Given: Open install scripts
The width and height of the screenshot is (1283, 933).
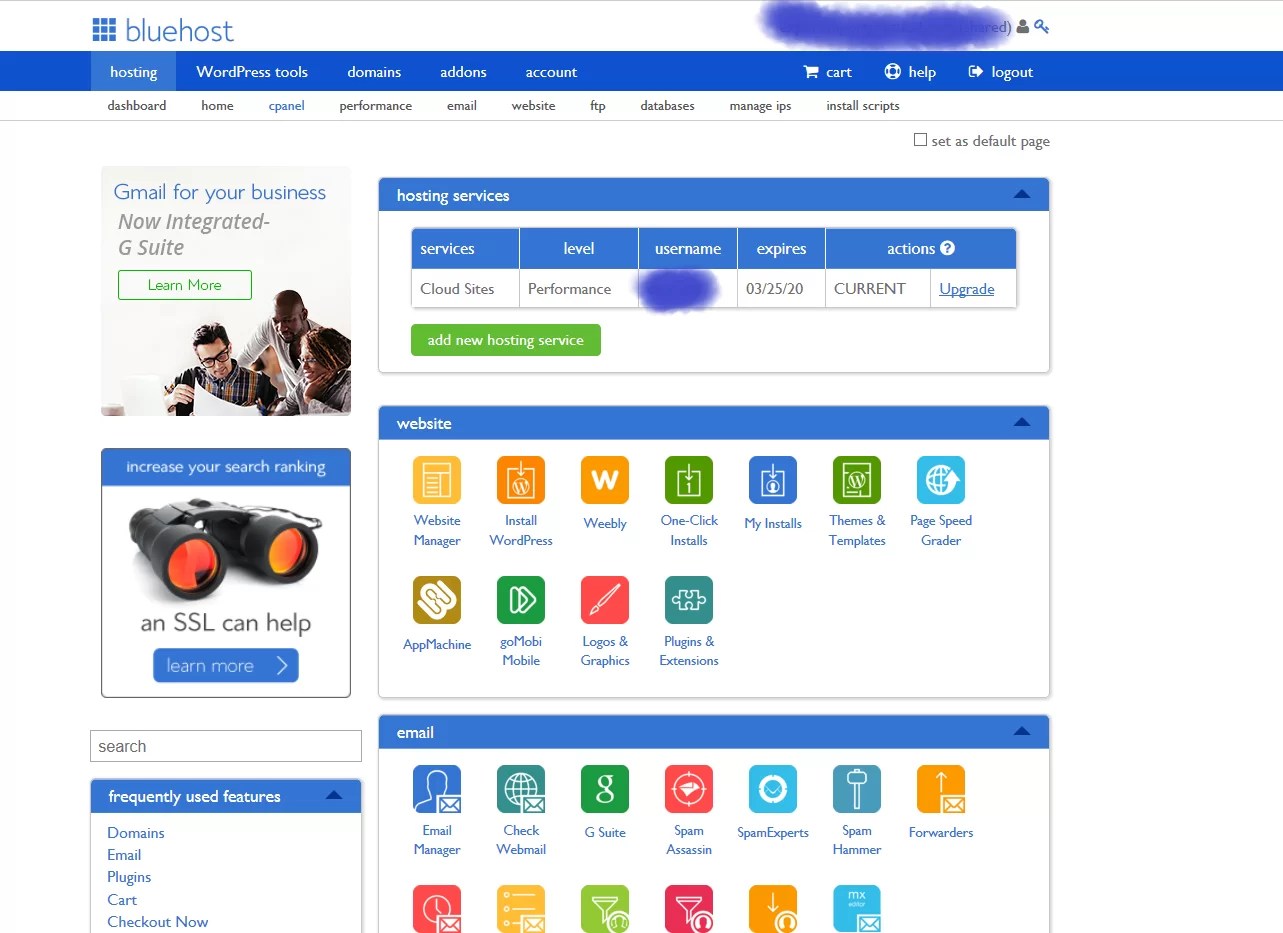Looking at the screenshot, I should [x=863, y=106].
